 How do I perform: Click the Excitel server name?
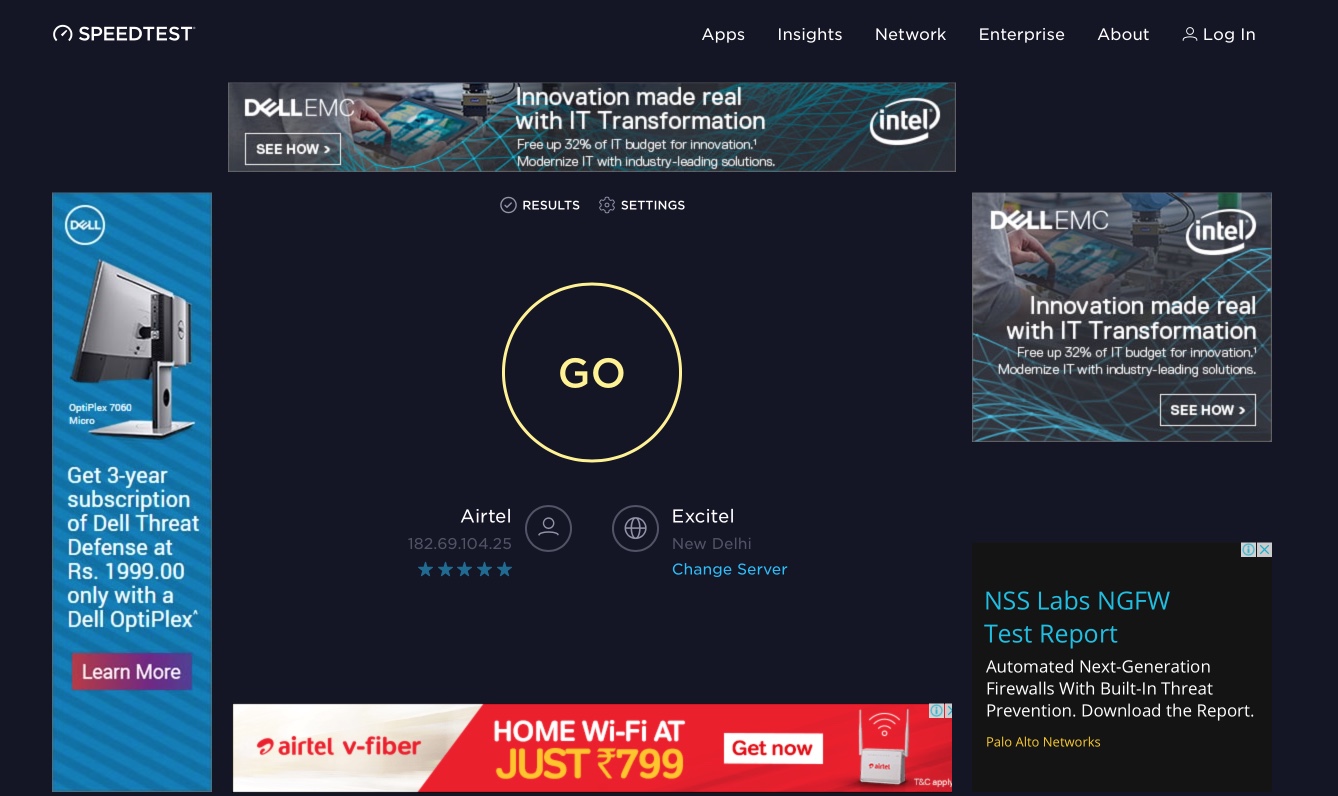[703, 516]
